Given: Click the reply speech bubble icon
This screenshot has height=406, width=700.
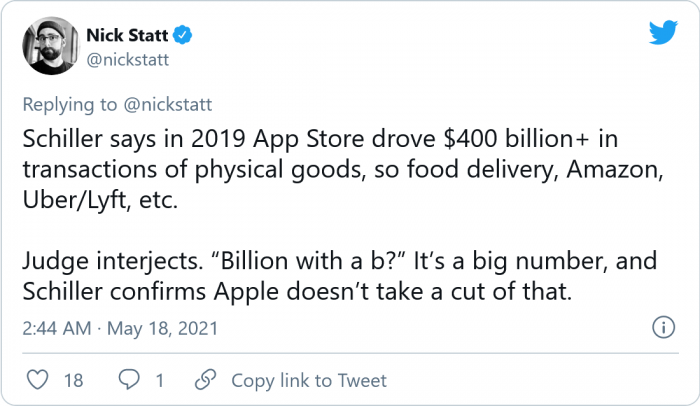Looking at the screenshot, I should click(130, 380).
